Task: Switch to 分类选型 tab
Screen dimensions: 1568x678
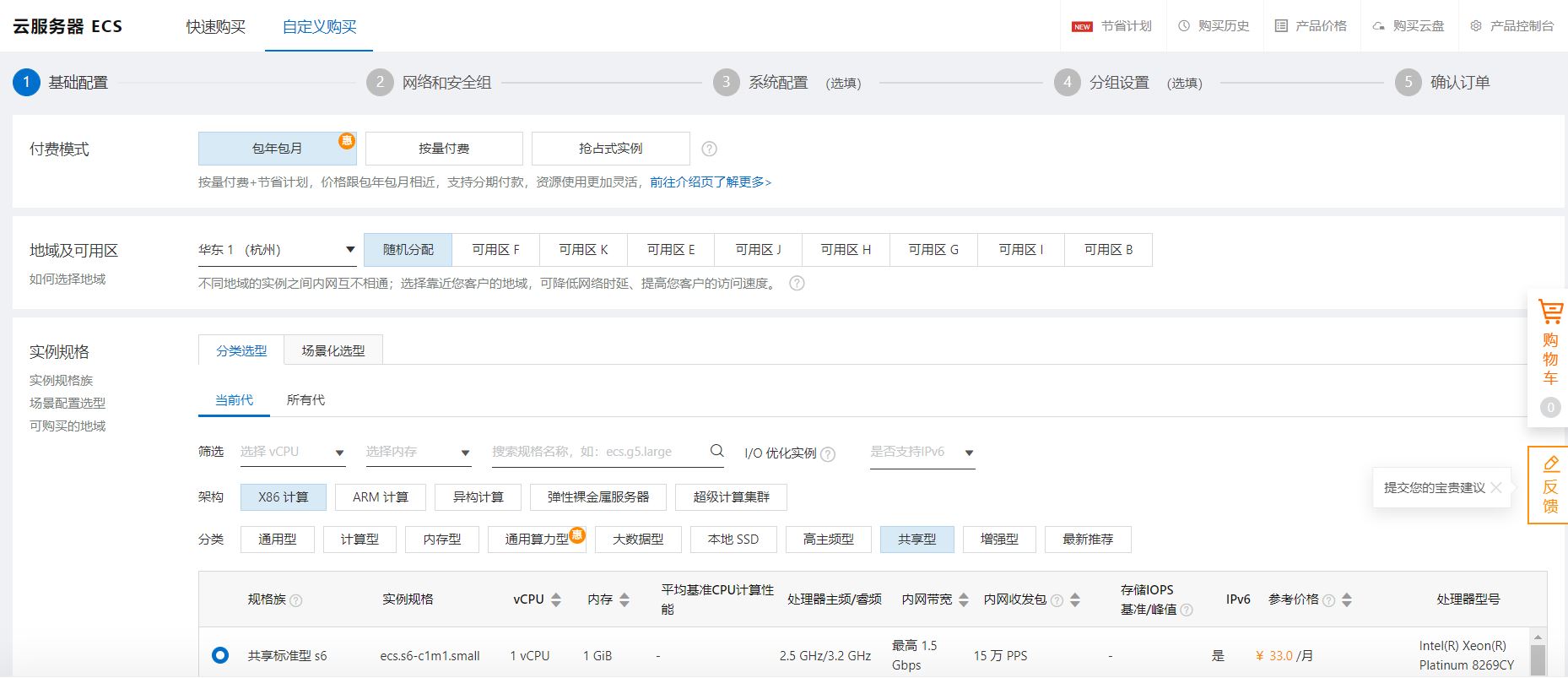Action: tap(241, 350)
